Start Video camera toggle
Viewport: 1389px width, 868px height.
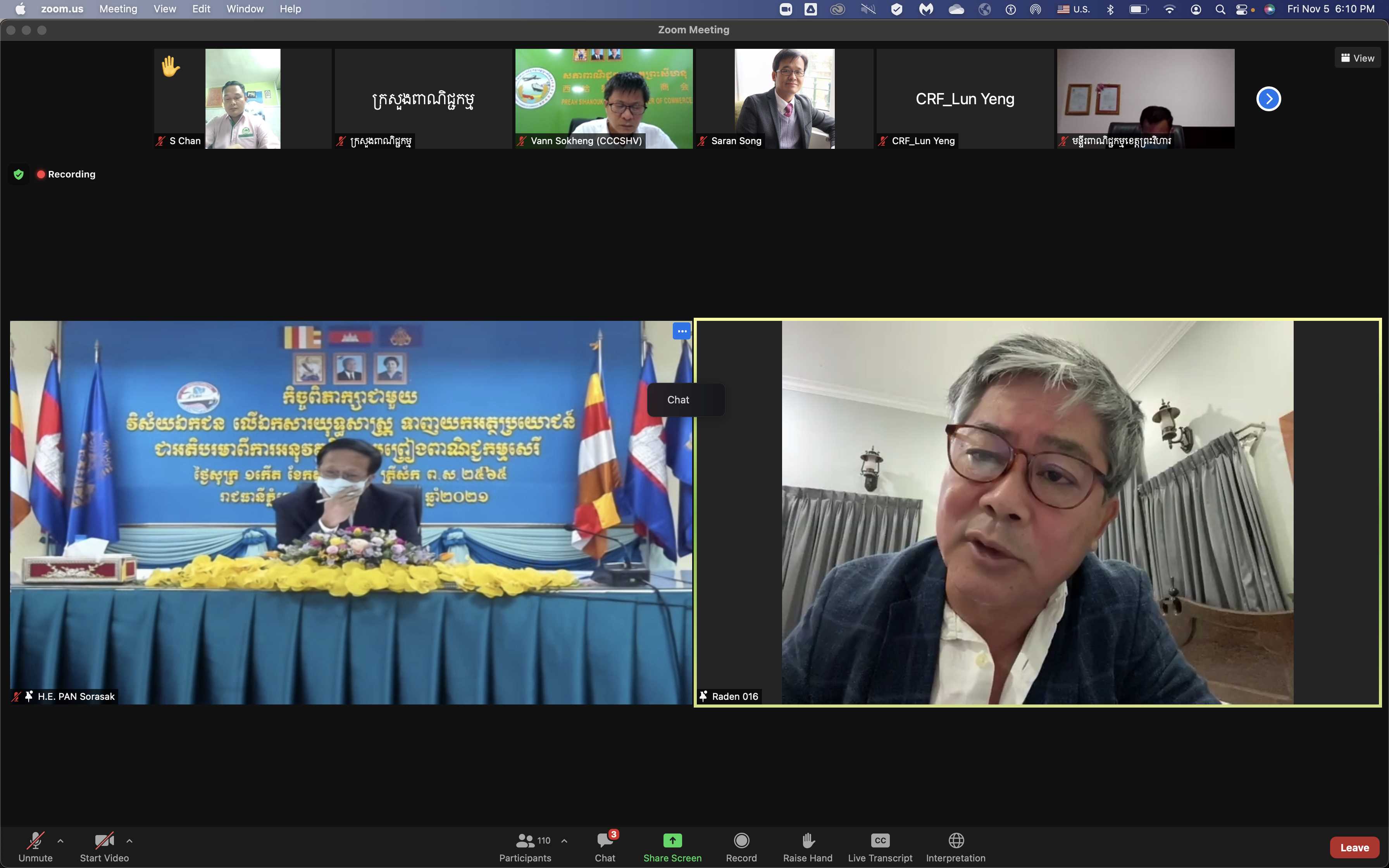pyautogui.click(x=105, y=847)
